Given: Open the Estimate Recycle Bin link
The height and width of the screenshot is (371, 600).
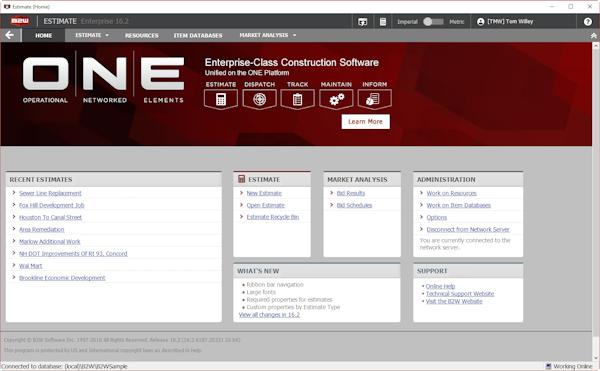Looking at the screenshot, I should point(273,217).
